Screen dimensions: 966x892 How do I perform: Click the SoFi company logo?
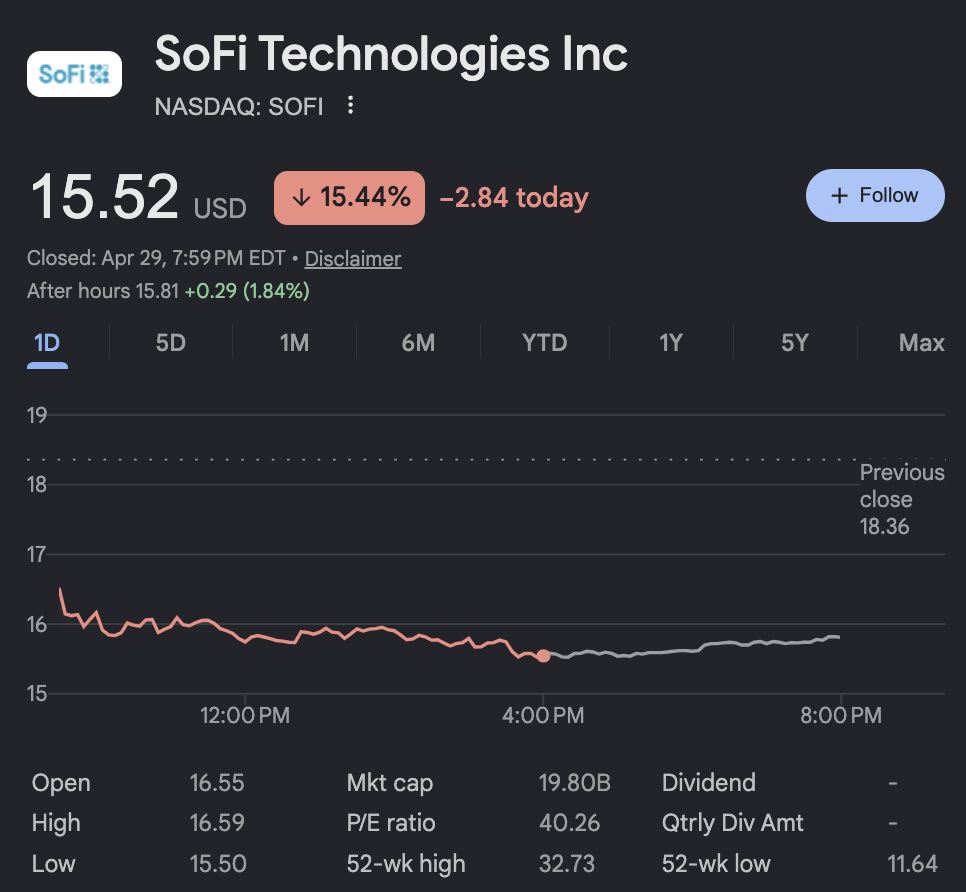[74, 74]
